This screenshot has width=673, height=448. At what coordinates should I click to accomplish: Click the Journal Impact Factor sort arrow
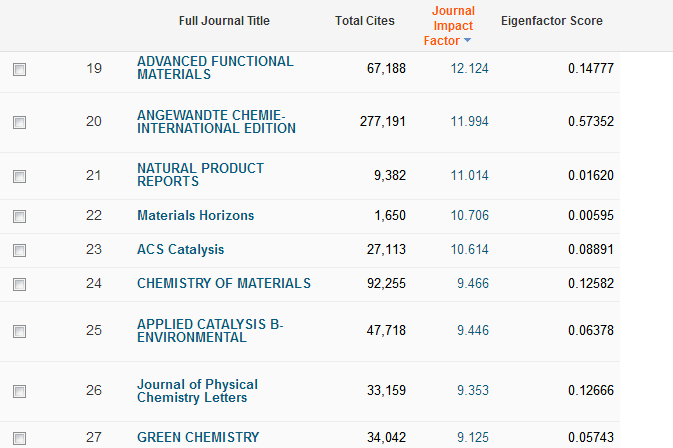point(468,41)
